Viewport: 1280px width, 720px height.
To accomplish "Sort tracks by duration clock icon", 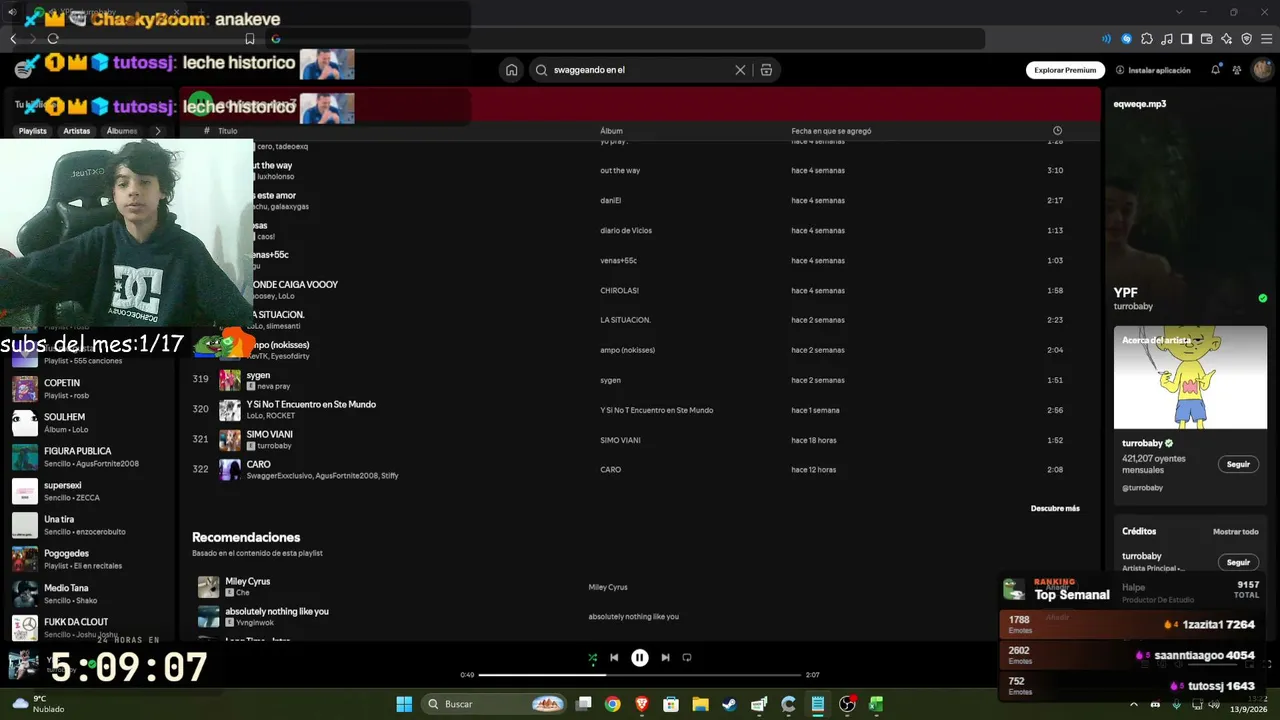I will point(1057,131).
